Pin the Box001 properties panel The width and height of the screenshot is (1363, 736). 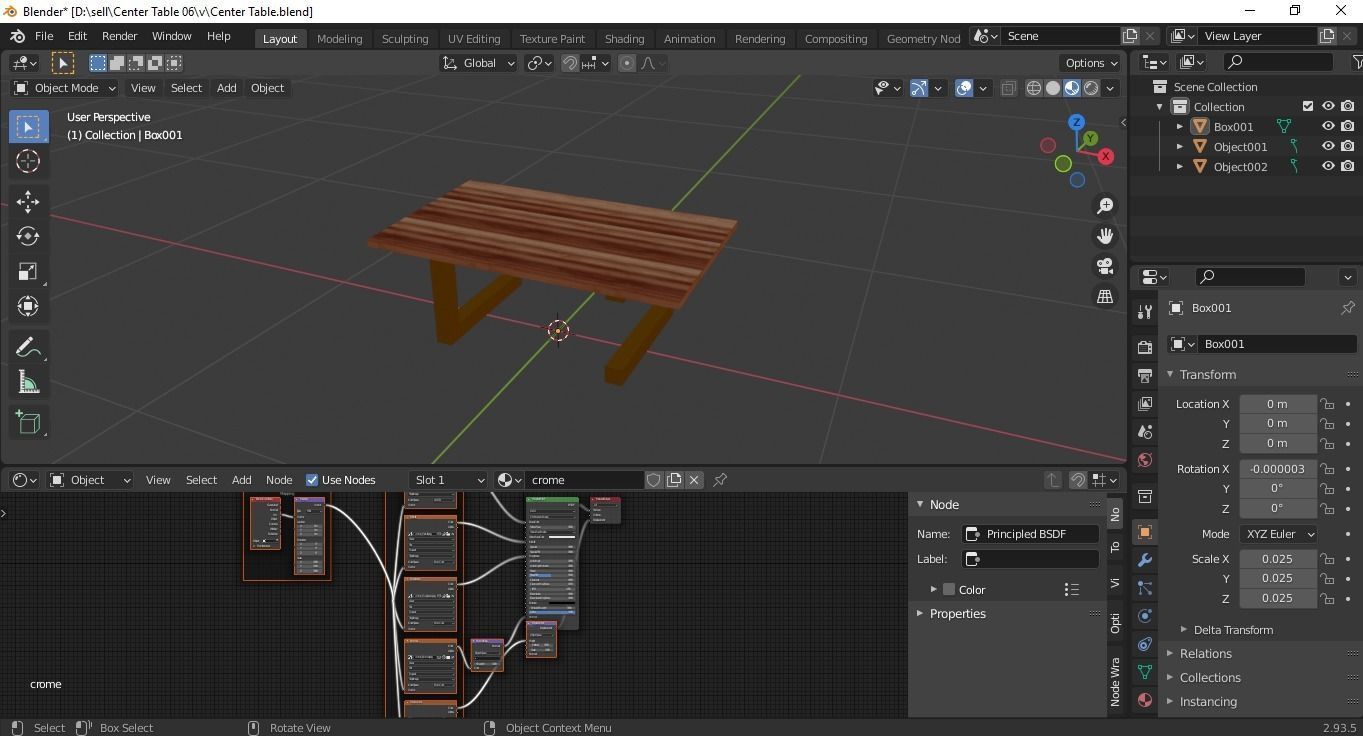click(x=1347, y=308)
